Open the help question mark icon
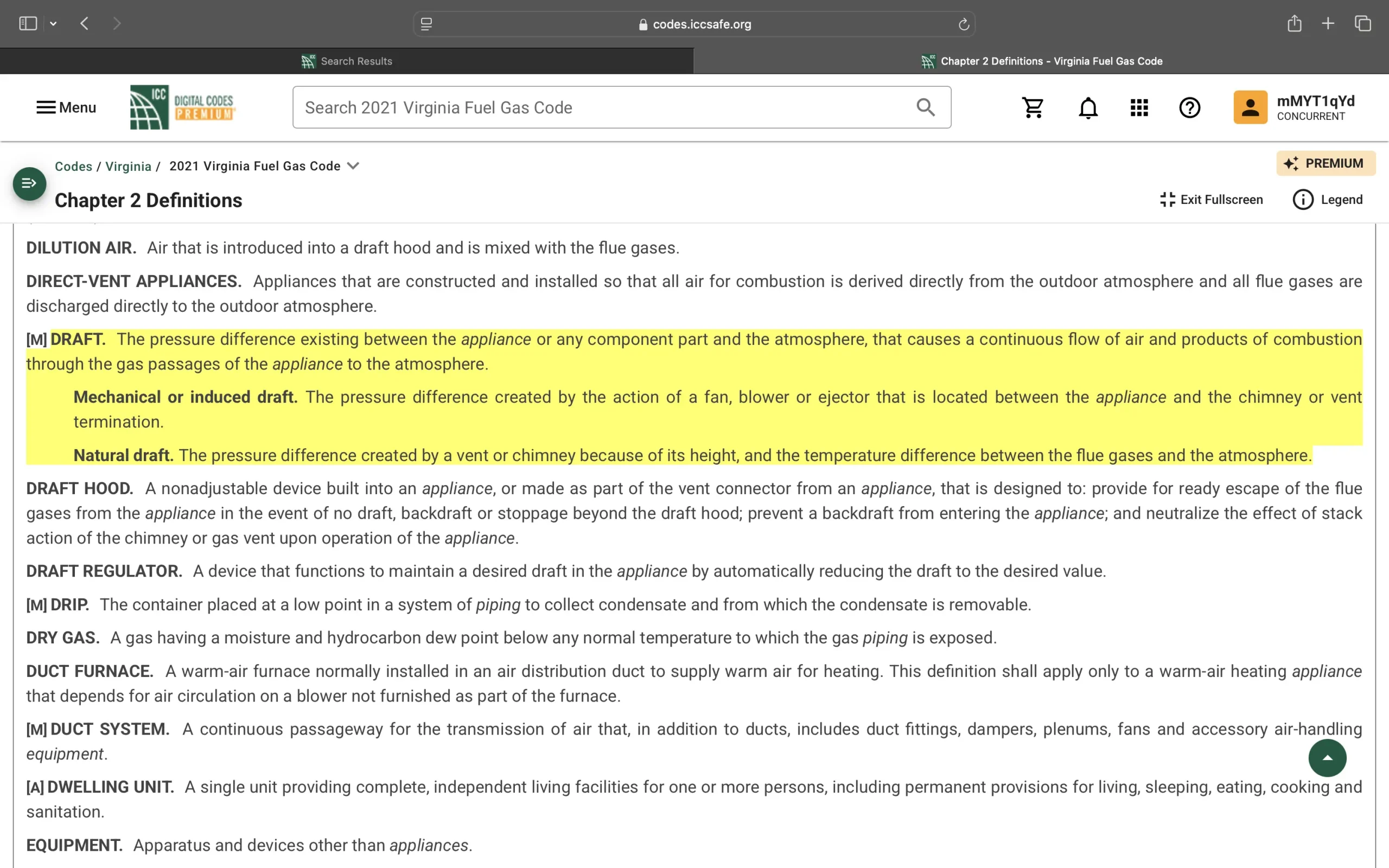This screenshot has height=868, width=1389. 1190,107
